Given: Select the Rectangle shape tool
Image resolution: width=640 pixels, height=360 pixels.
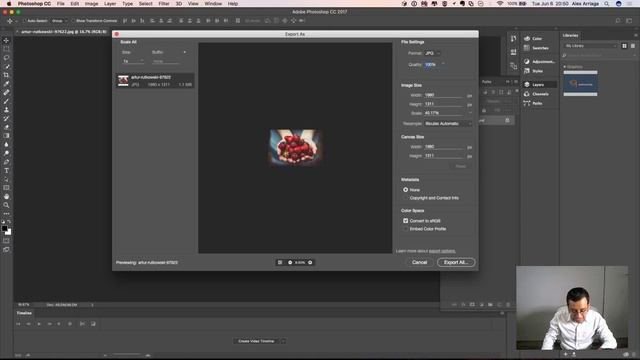Looking at the screenshot, I should 6,188.
